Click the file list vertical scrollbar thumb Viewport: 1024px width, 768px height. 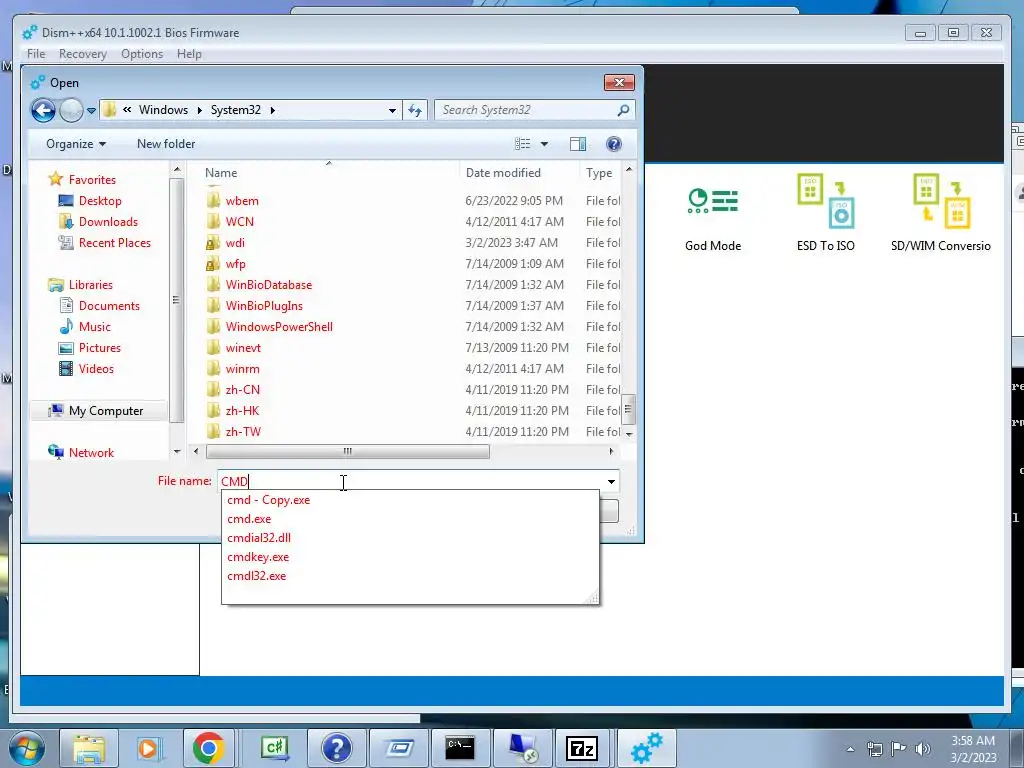pyautogui.click(x=628, y=409)
